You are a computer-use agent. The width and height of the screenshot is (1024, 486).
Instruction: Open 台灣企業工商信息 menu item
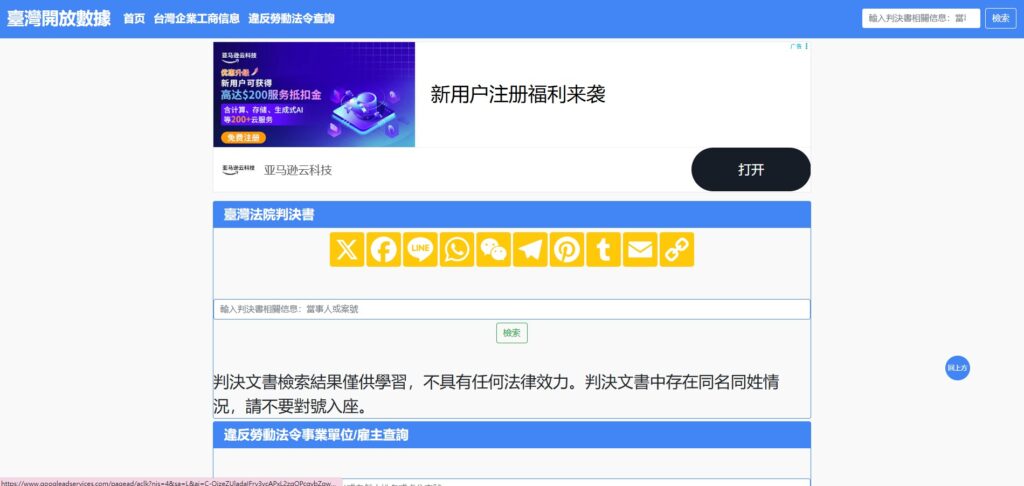tap(197, 18)
